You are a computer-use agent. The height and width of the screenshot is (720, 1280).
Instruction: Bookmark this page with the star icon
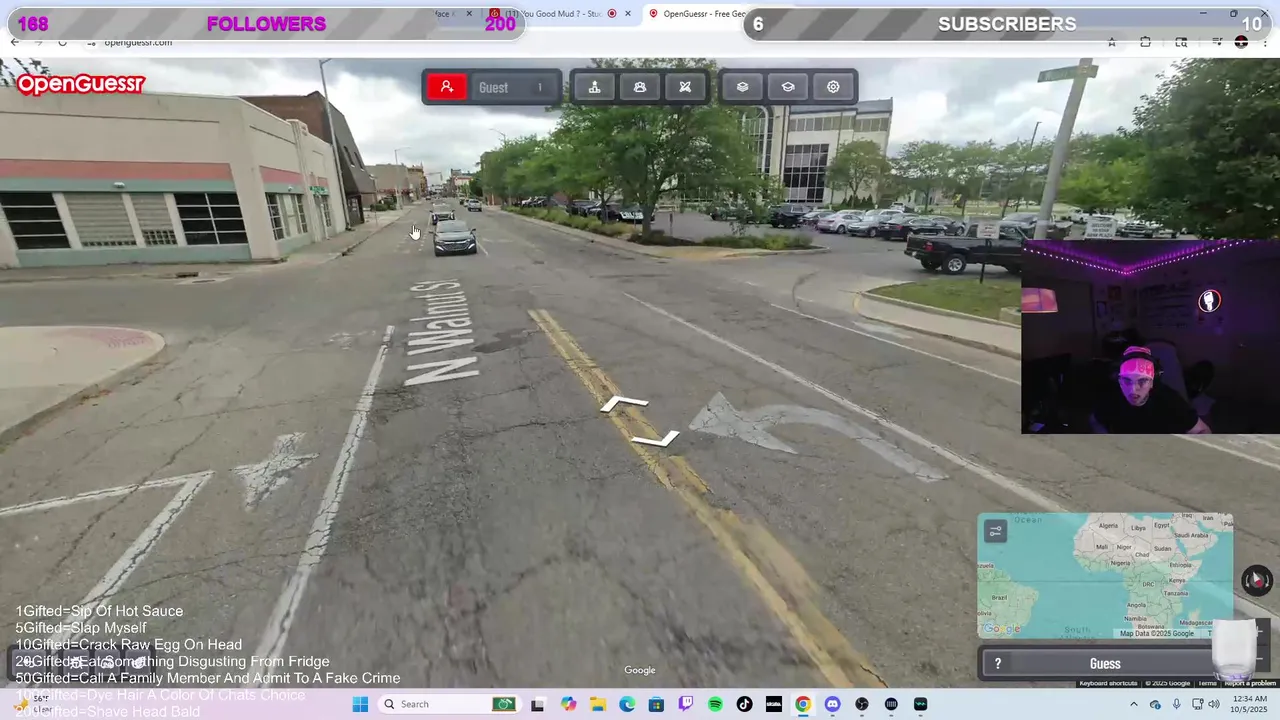(1111, 42)
